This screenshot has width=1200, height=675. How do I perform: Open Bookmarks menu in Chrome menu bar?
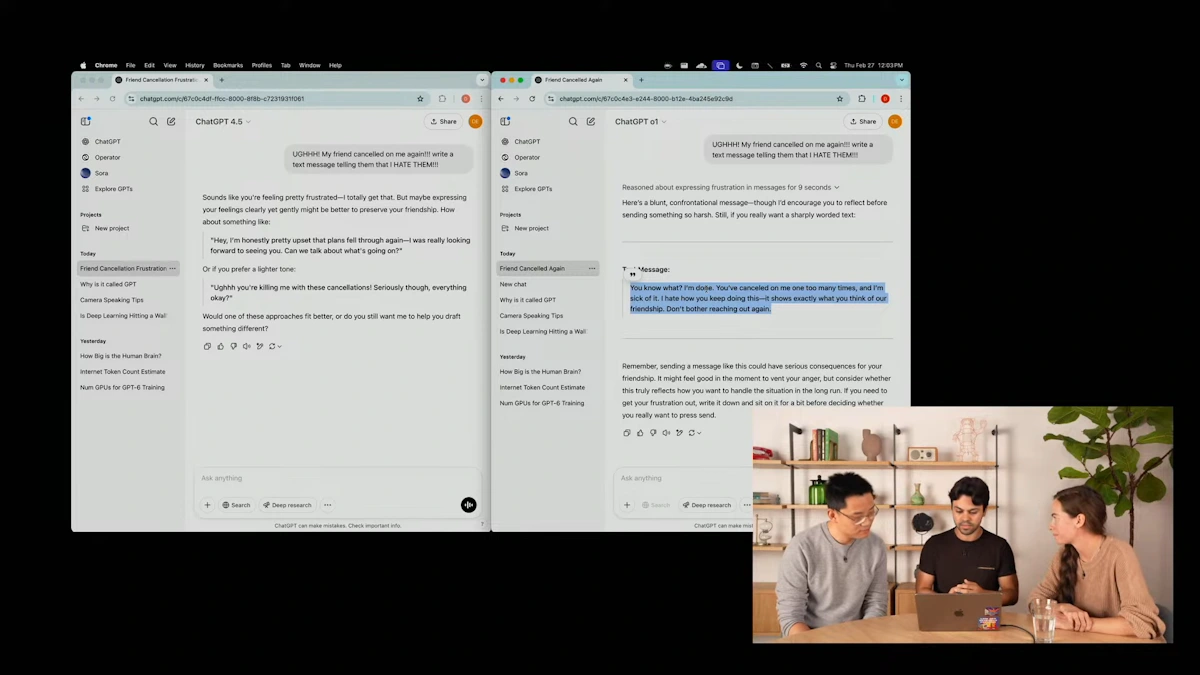228,65
